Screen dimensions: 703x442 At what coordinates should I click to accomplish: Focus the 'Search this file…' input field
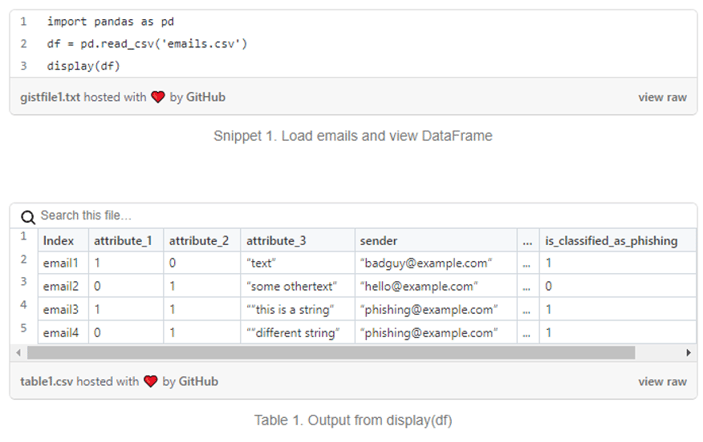[x=86, y=216]
